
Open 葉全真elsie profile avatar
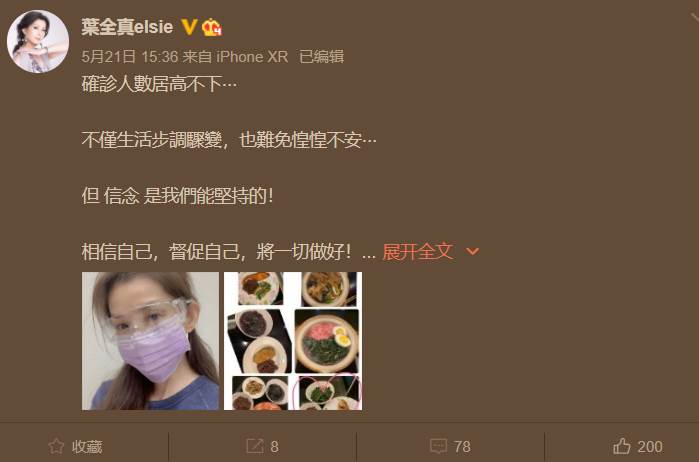click(x=38, y=41)
